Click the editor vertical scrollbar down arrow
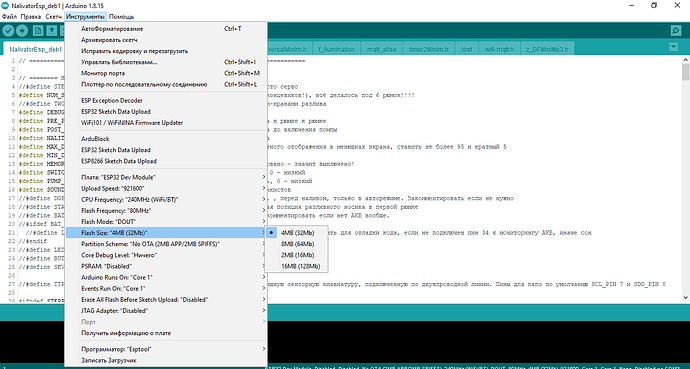The image size is (690, 369). pos(685,298)
